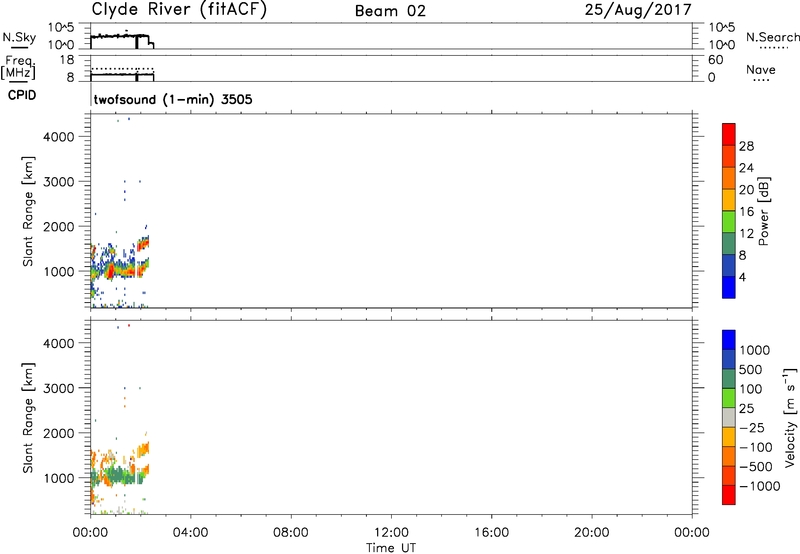Click the '4000' range tick of power panel
This screenshot has height=554, width=800.
click(59, 137)
